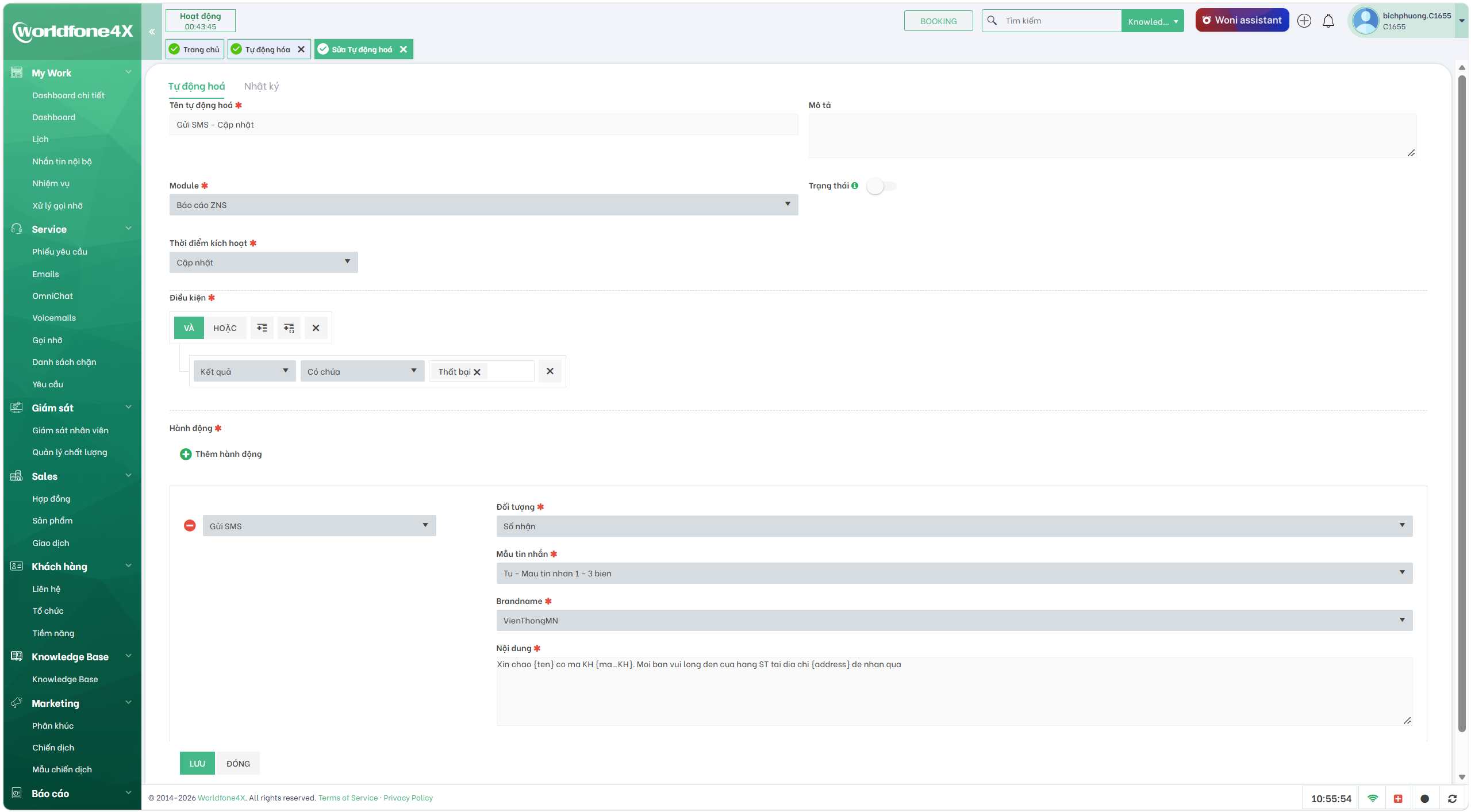Click the BOOKING button
Viewport: 1471px width, 812px height.
coord(938,21)
